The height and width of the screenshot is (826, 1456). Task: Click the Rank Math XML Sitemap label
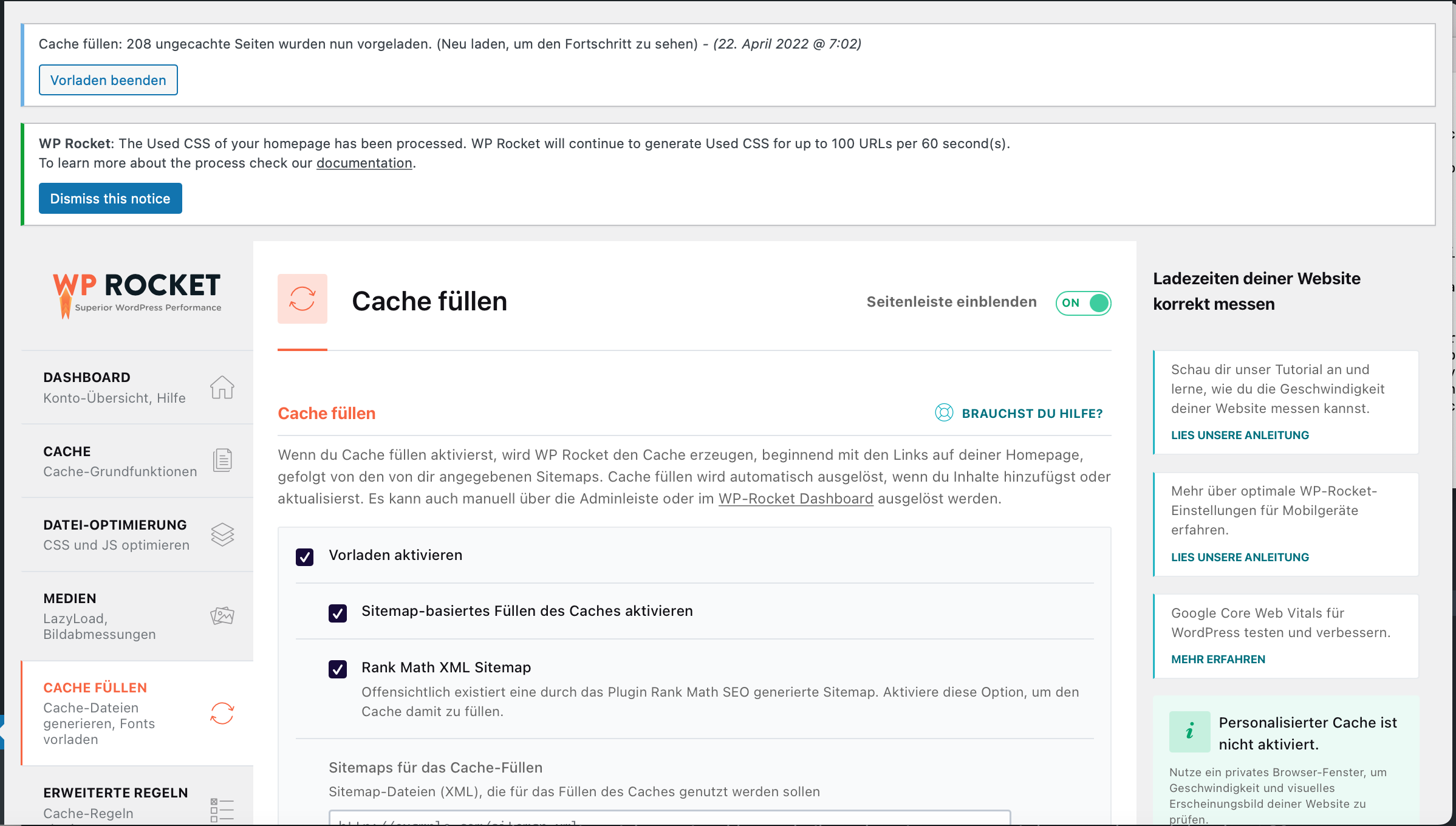coord(446,667)
